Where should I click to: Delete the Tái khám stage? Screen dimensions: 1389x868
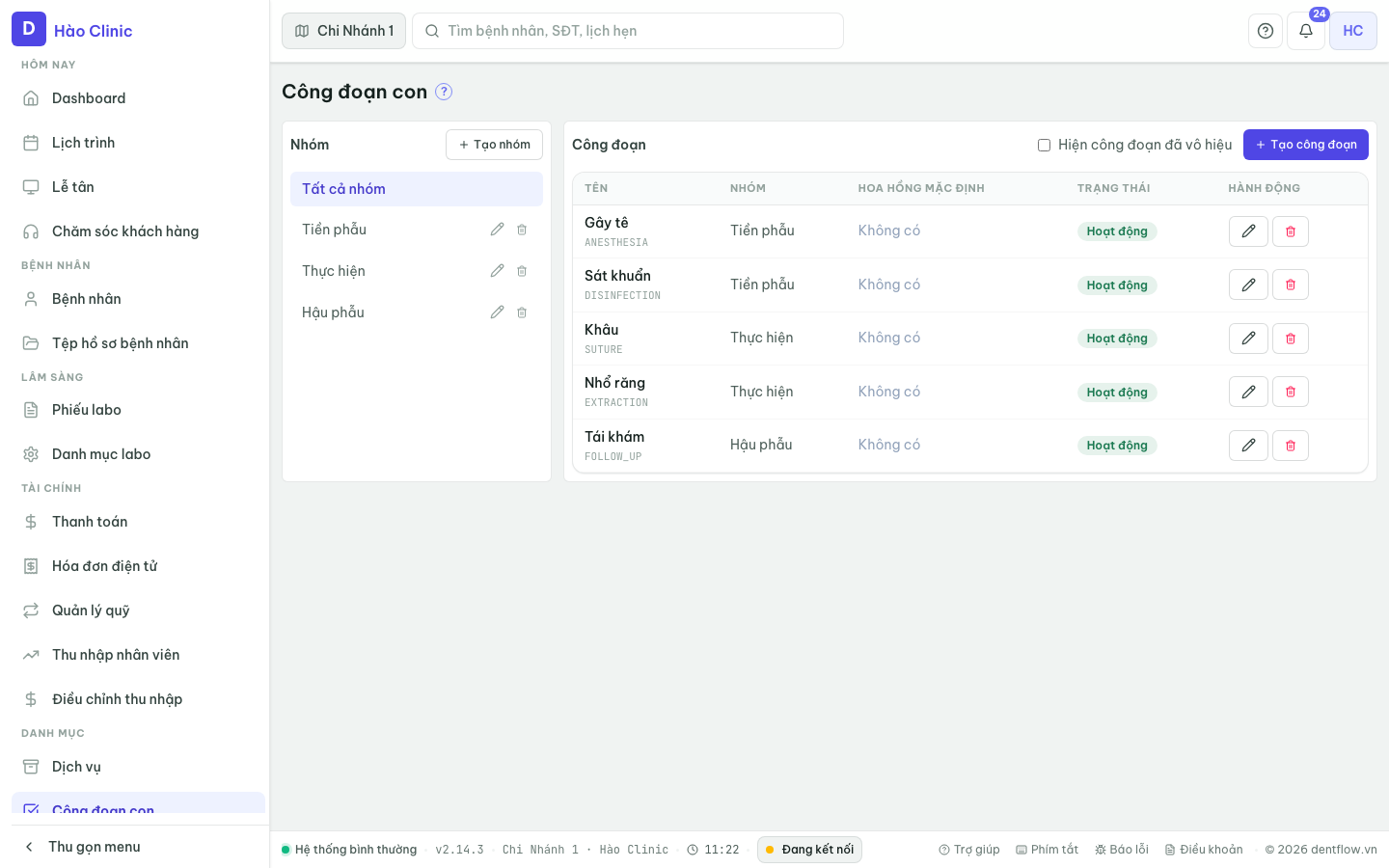coord(1291,446)
